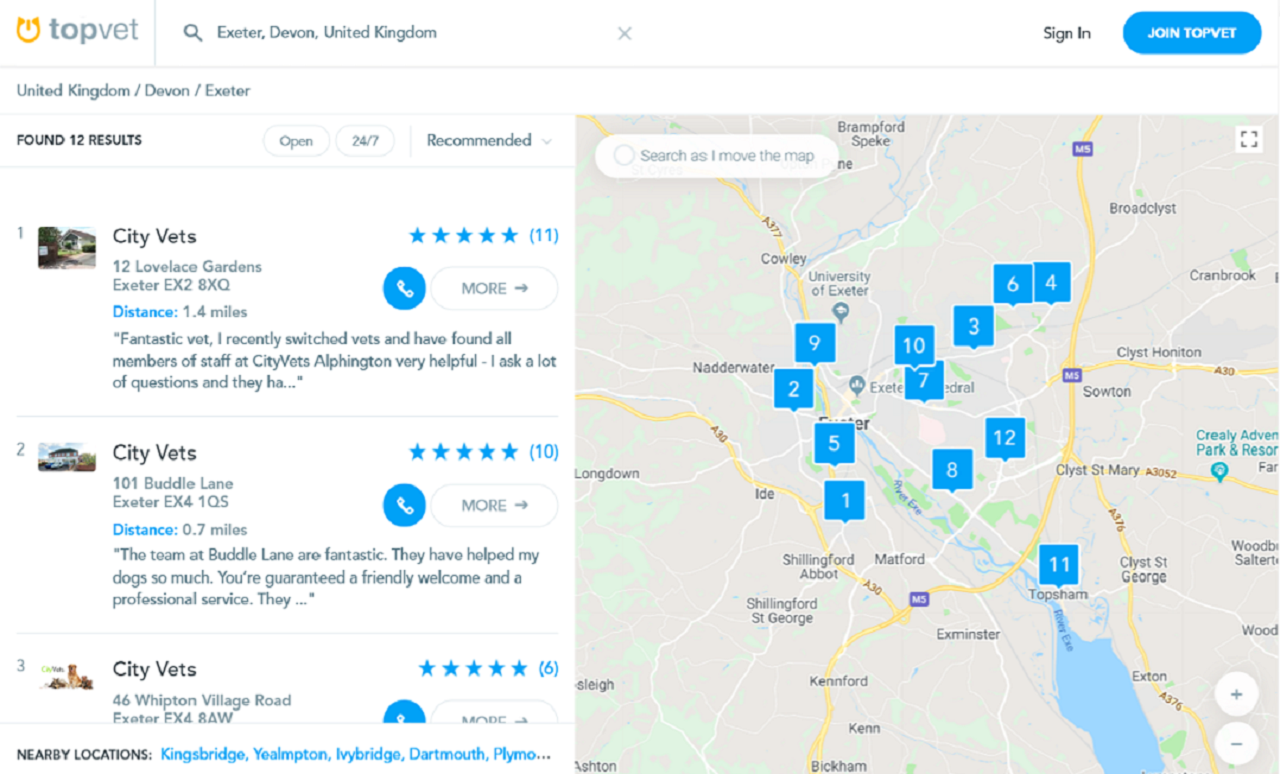Open the 6 reviews for City Vets
1280x780 pixels.
(548, 668)
